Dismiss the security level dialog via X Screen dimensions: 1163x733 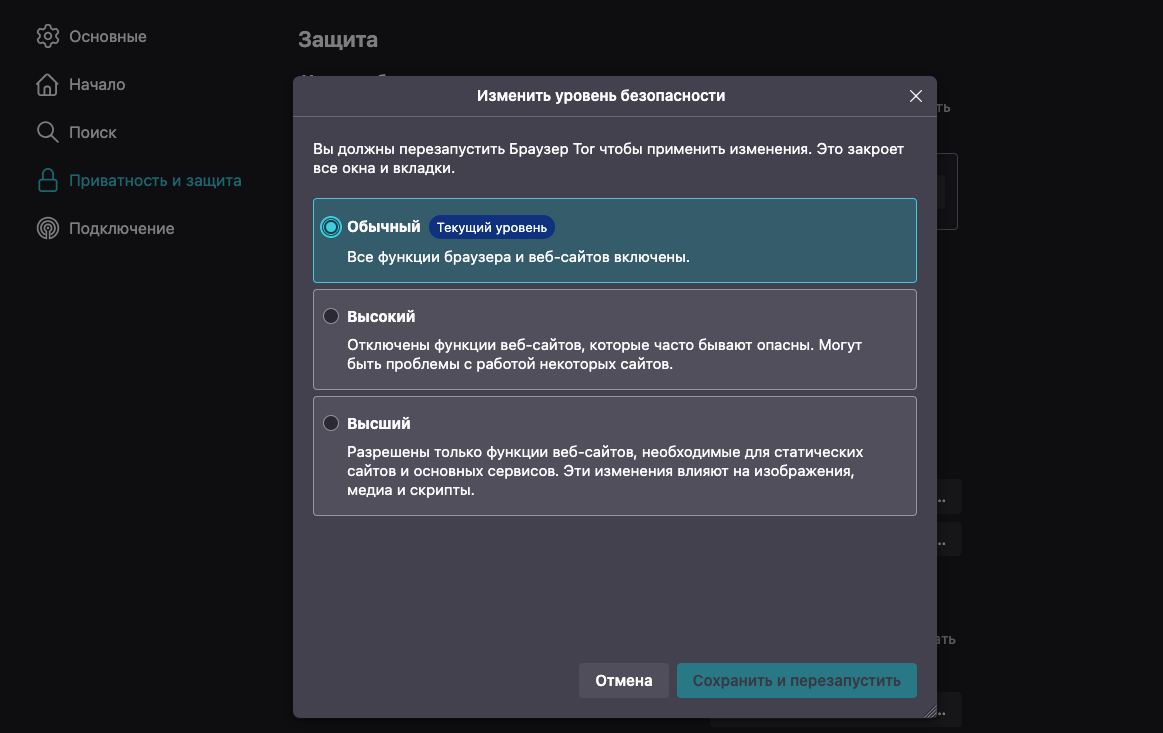pos(915,96)
